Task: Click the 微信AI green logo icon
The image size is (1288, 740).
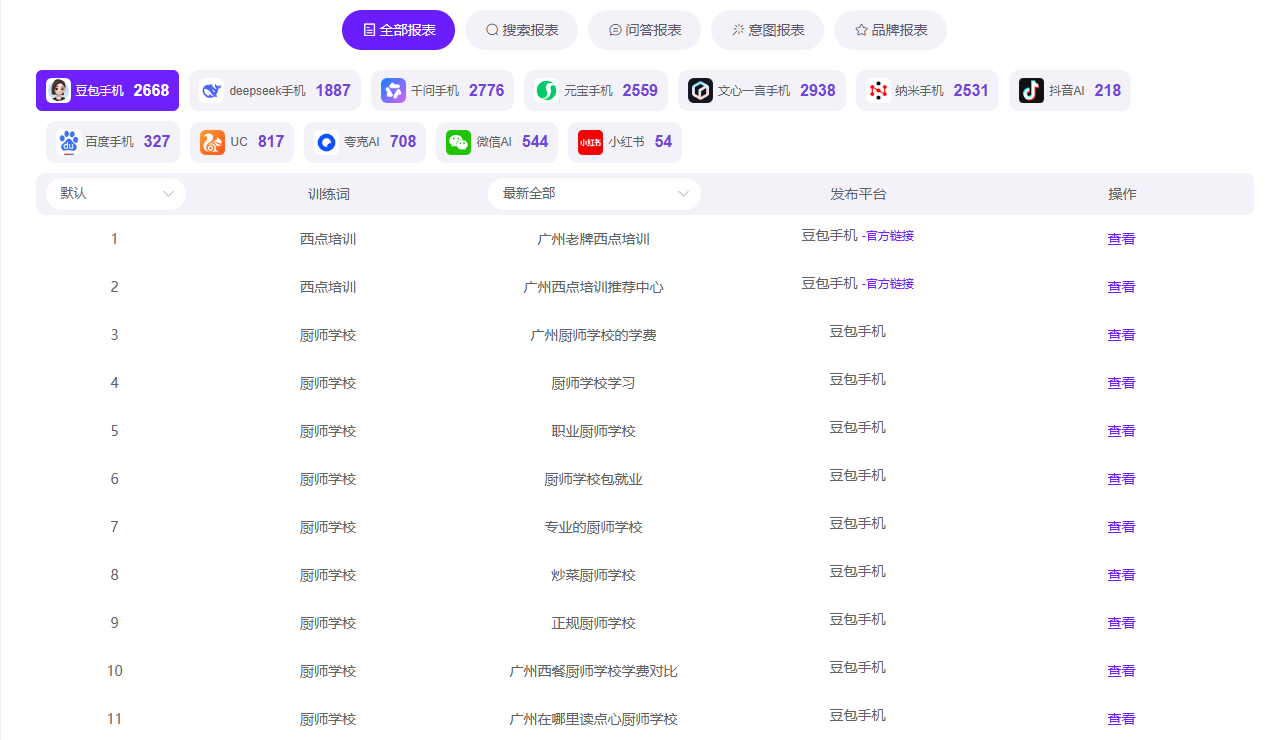Action: click(458, 142)
